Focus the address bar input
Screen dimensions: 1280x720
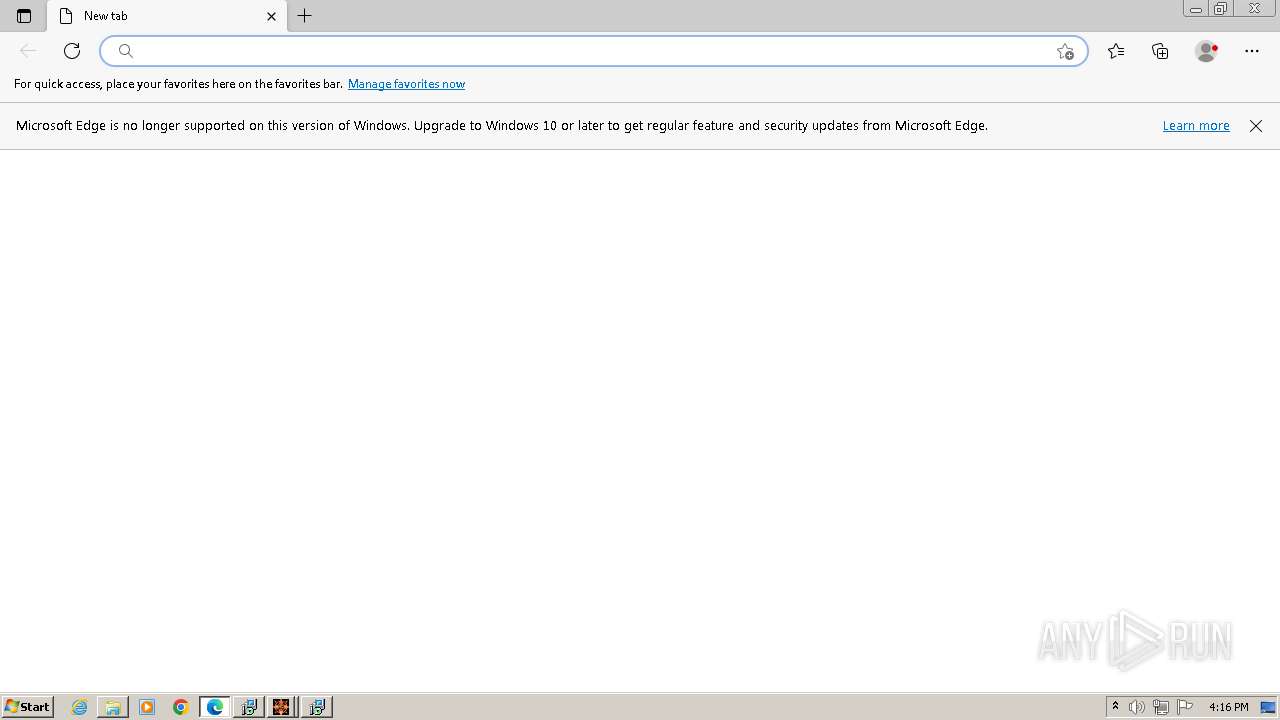pos(594,51)
